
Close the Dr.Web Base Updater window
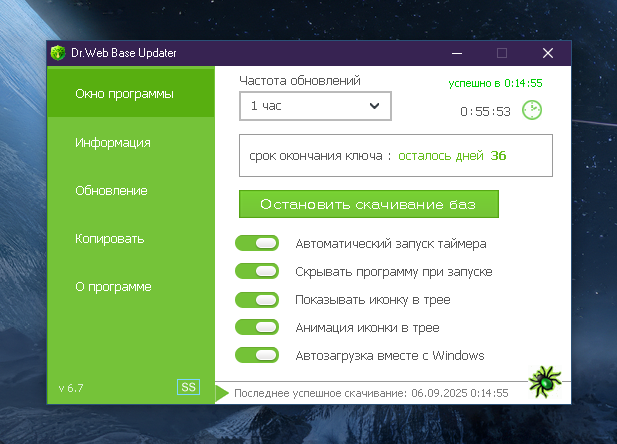coord(548,53)
